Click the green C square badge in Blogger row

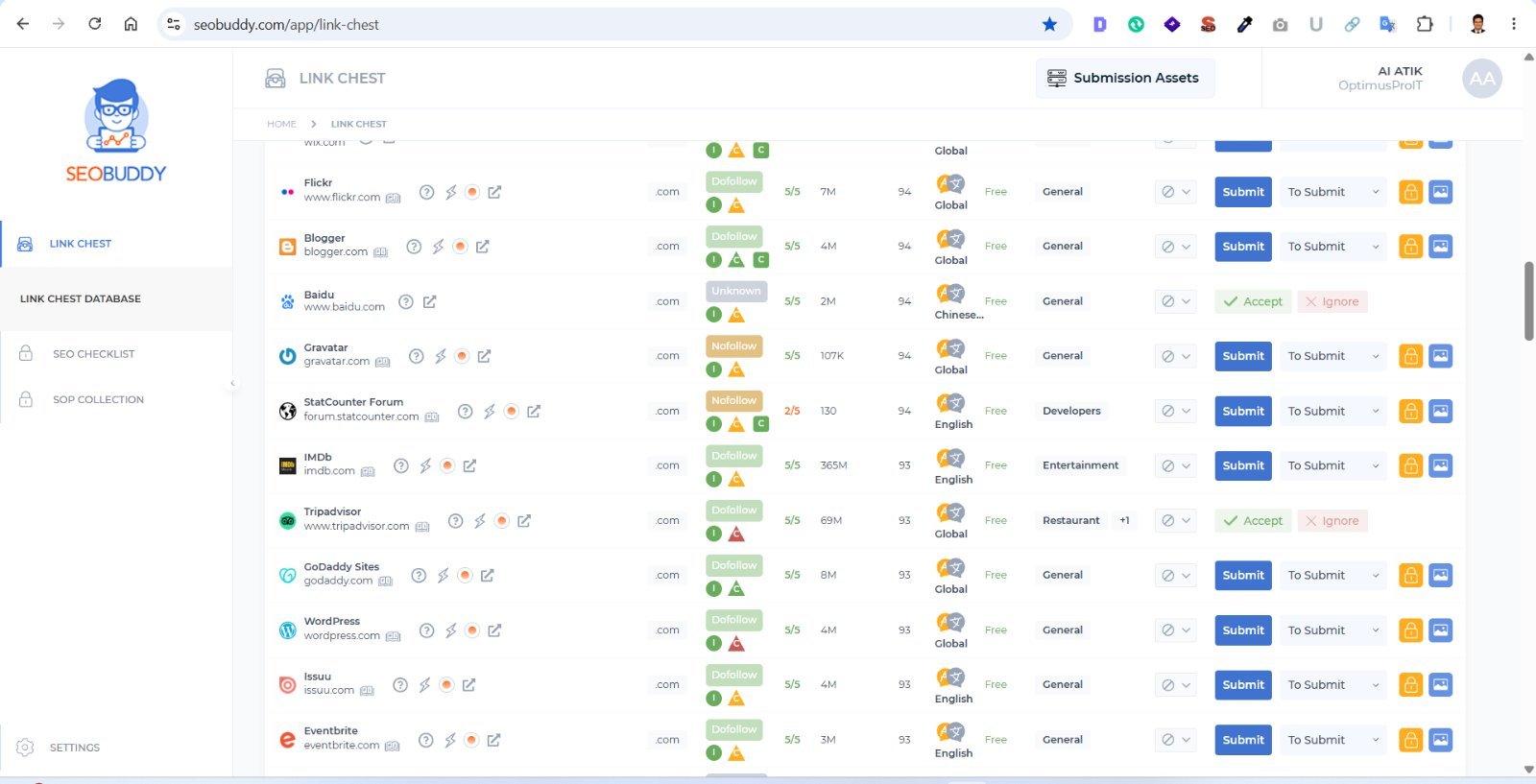[760, 260]
